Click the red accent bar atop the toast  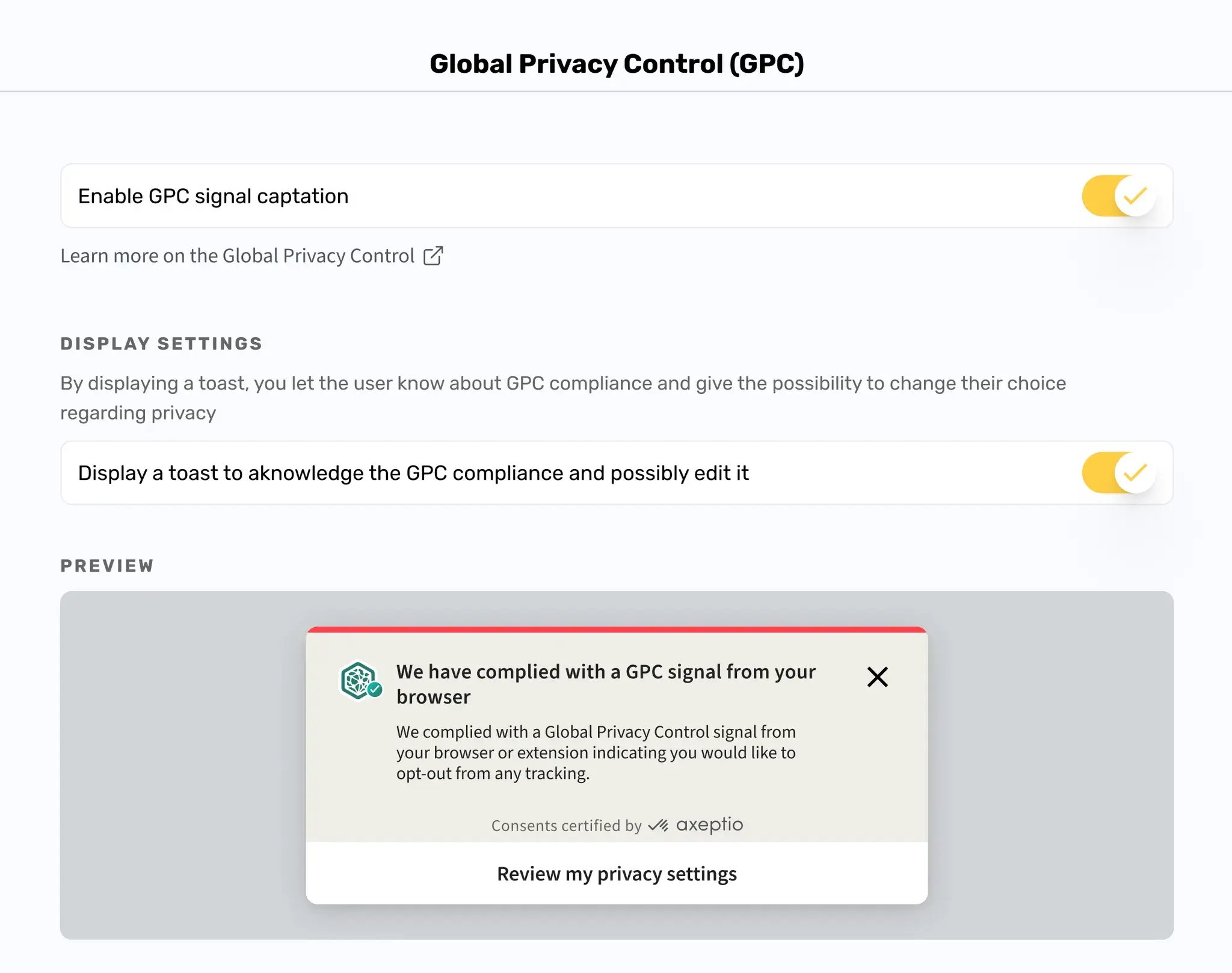[617, 630]
